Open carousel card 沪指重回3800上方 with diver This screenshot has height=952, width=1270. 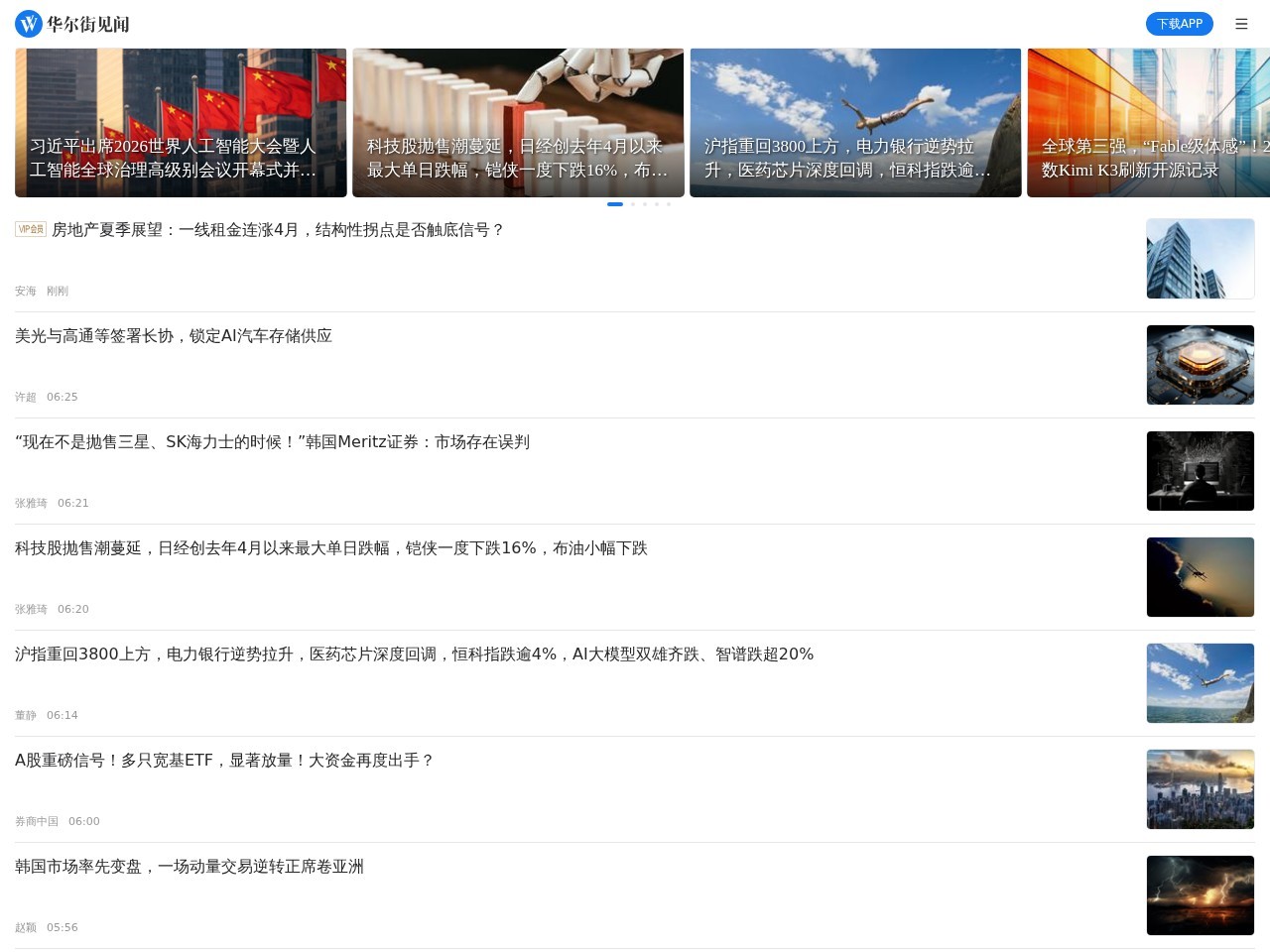point(855,123)
